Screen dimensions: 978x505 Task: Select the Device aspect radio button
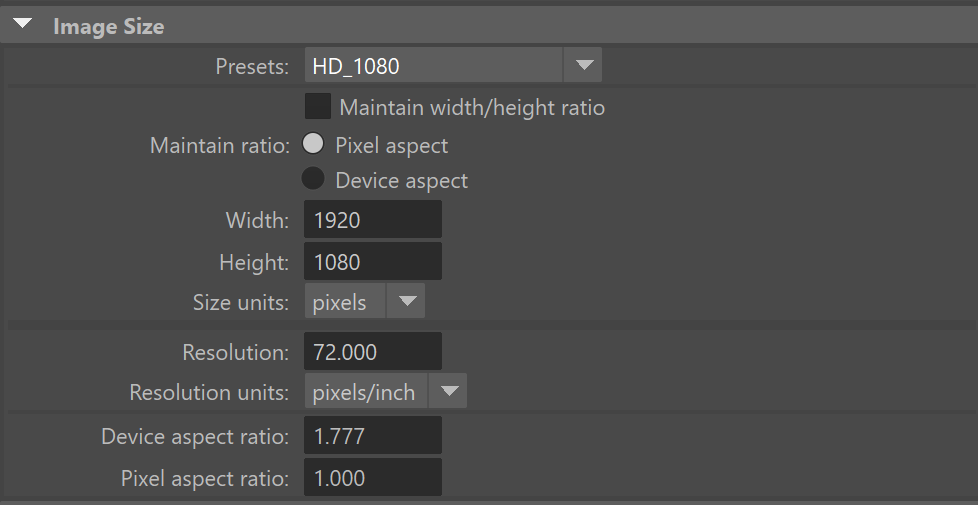314,179
